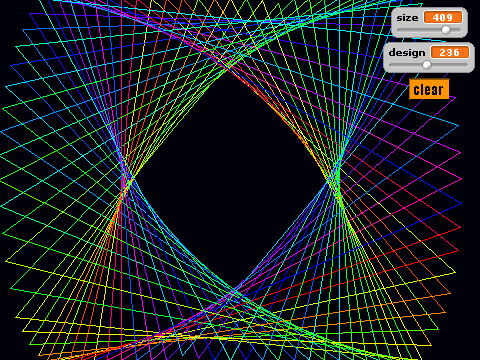Click the size value readout 409
480x360 pixels.
[x=443, y=17]
